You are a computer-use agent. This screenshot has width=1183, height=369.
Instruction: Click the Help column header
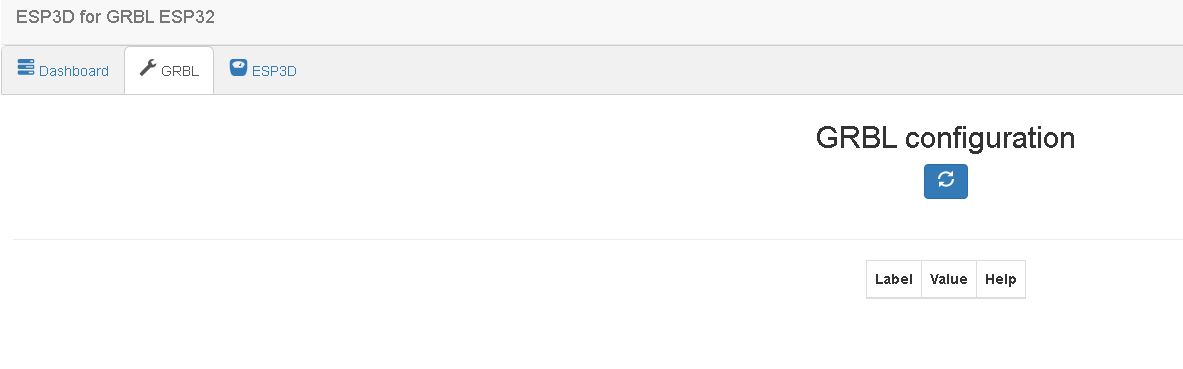click(x=1000, y=279)
